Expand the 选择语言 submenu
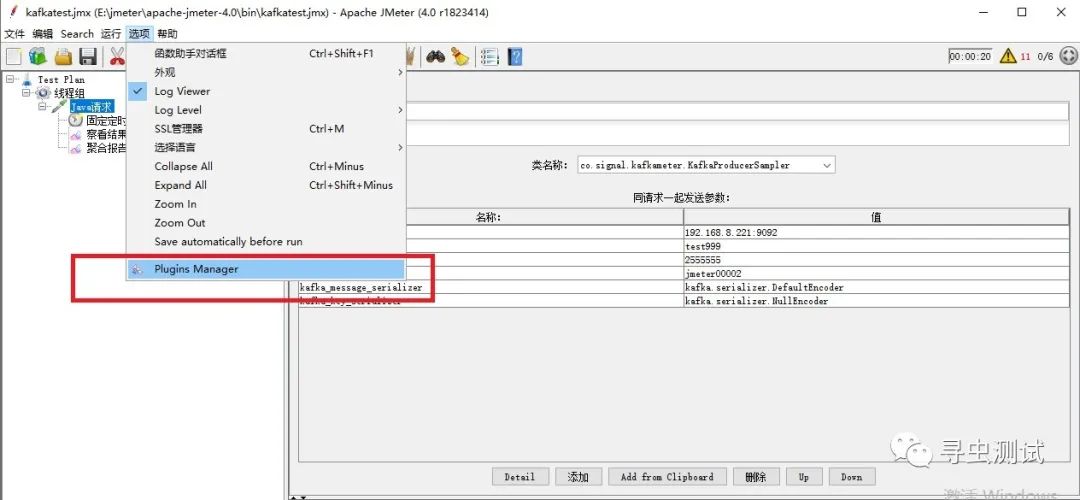 click(266, 147)
